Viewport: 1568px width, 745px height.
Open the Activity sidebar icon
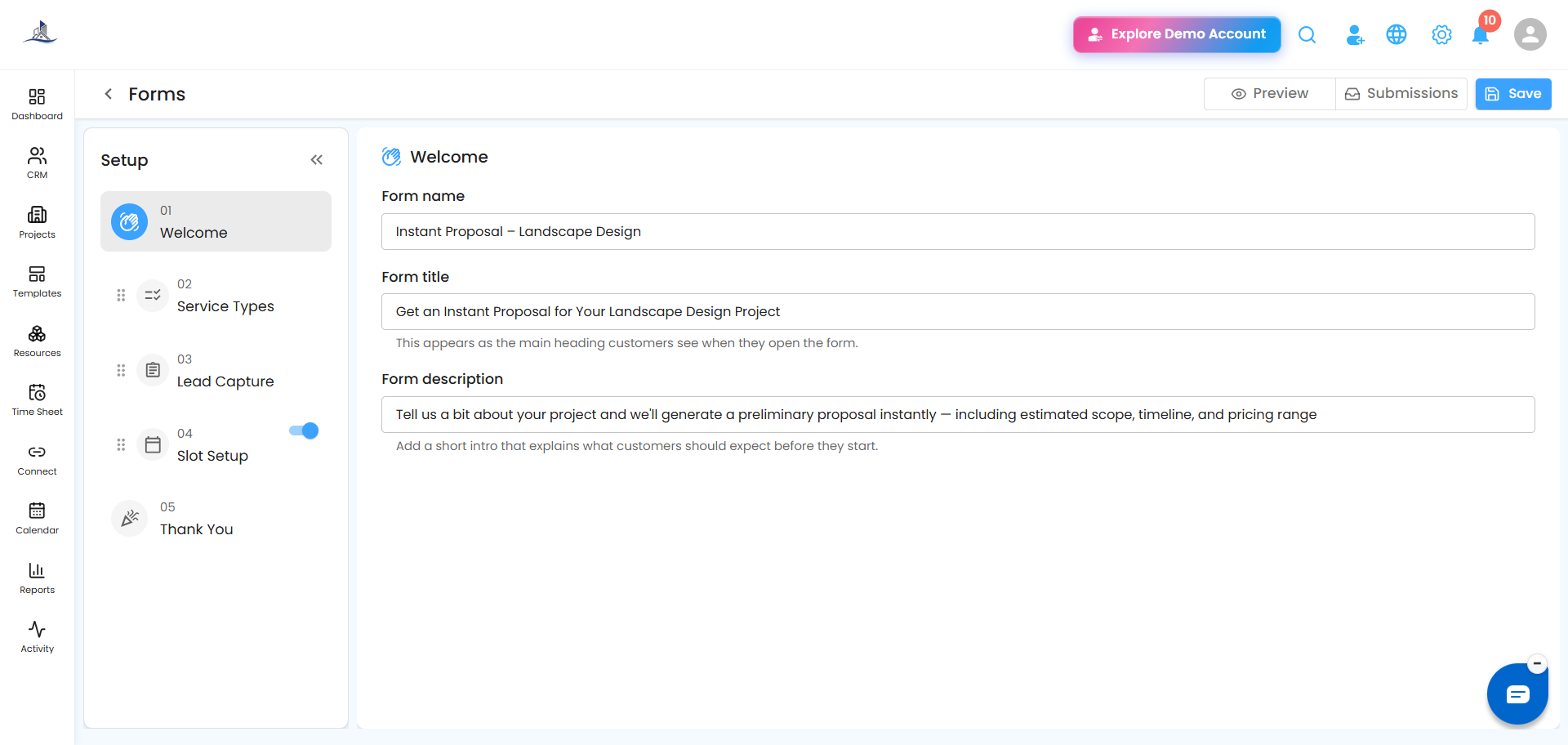(x=37, y=637)
